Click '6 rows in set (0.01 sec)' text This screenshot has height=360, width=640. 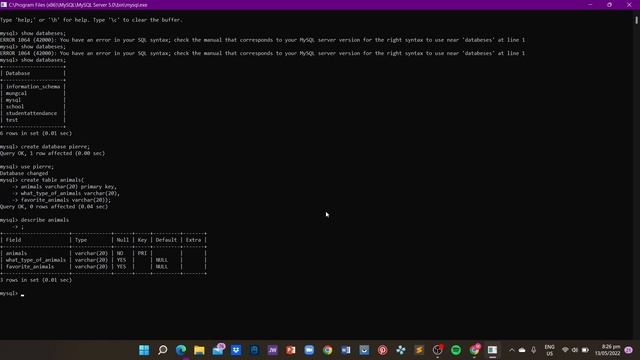[36, 133]
